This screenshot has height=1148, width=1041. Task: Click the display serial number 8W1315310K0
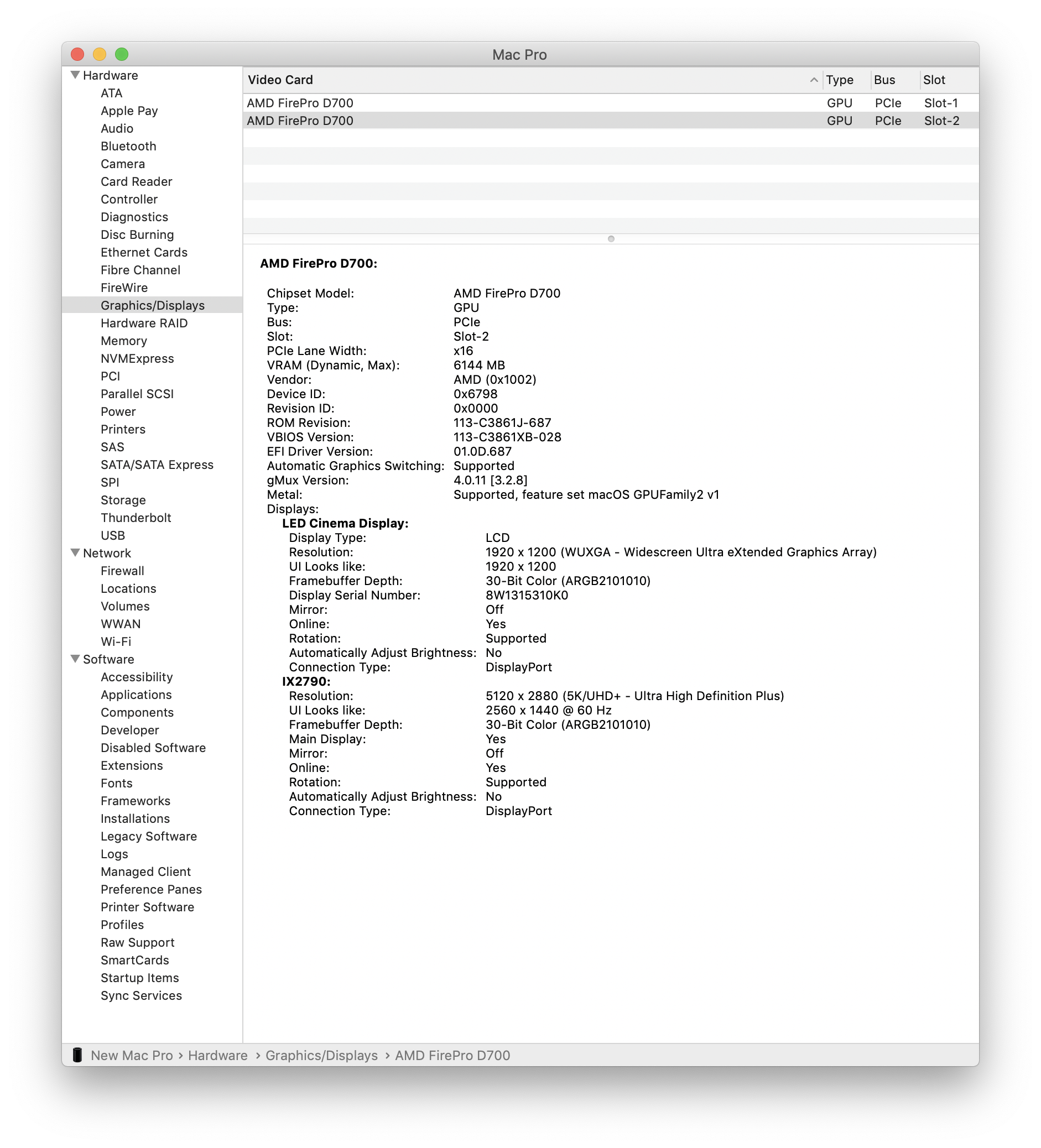click(526, 594)
